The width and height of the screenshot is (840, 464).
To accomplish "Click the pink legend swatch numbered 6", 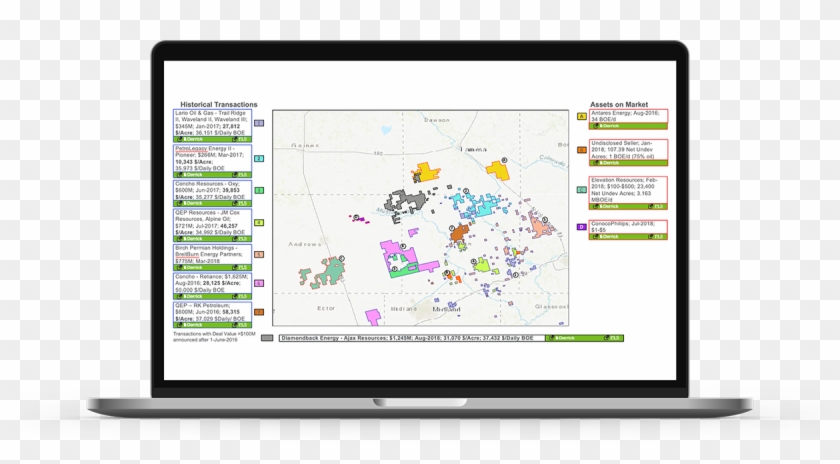I will (x=258, y=283).
